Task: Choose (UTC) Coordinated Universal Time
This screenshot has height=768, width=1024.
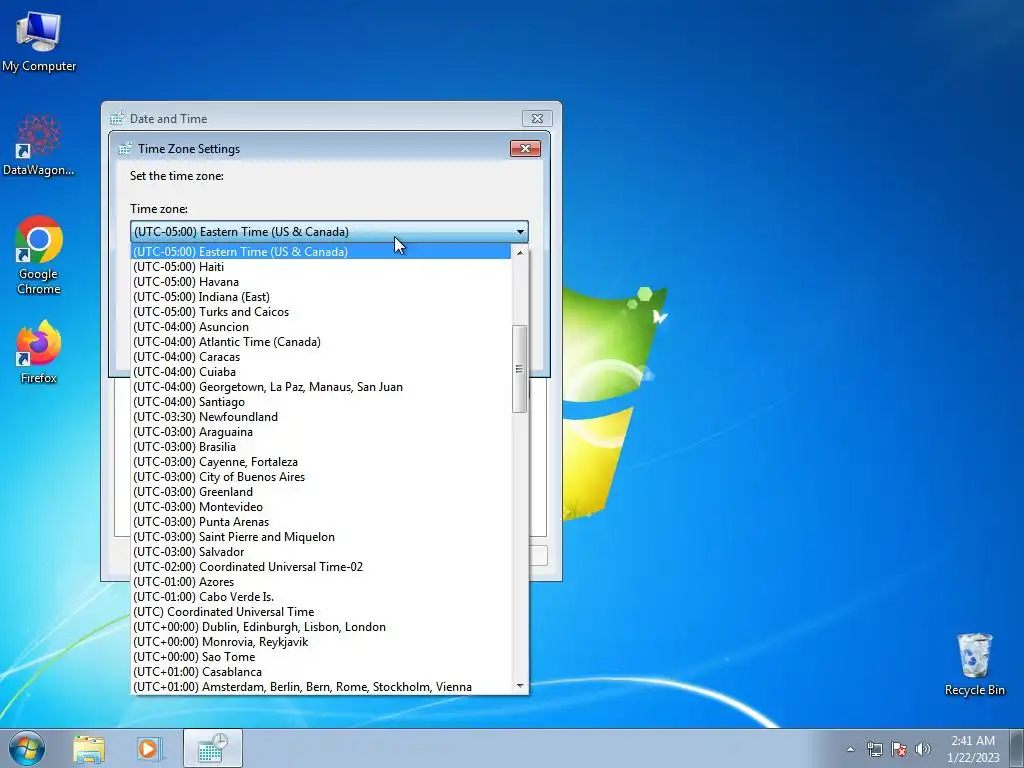Action: pyautogui.click(x=321, y=612)
